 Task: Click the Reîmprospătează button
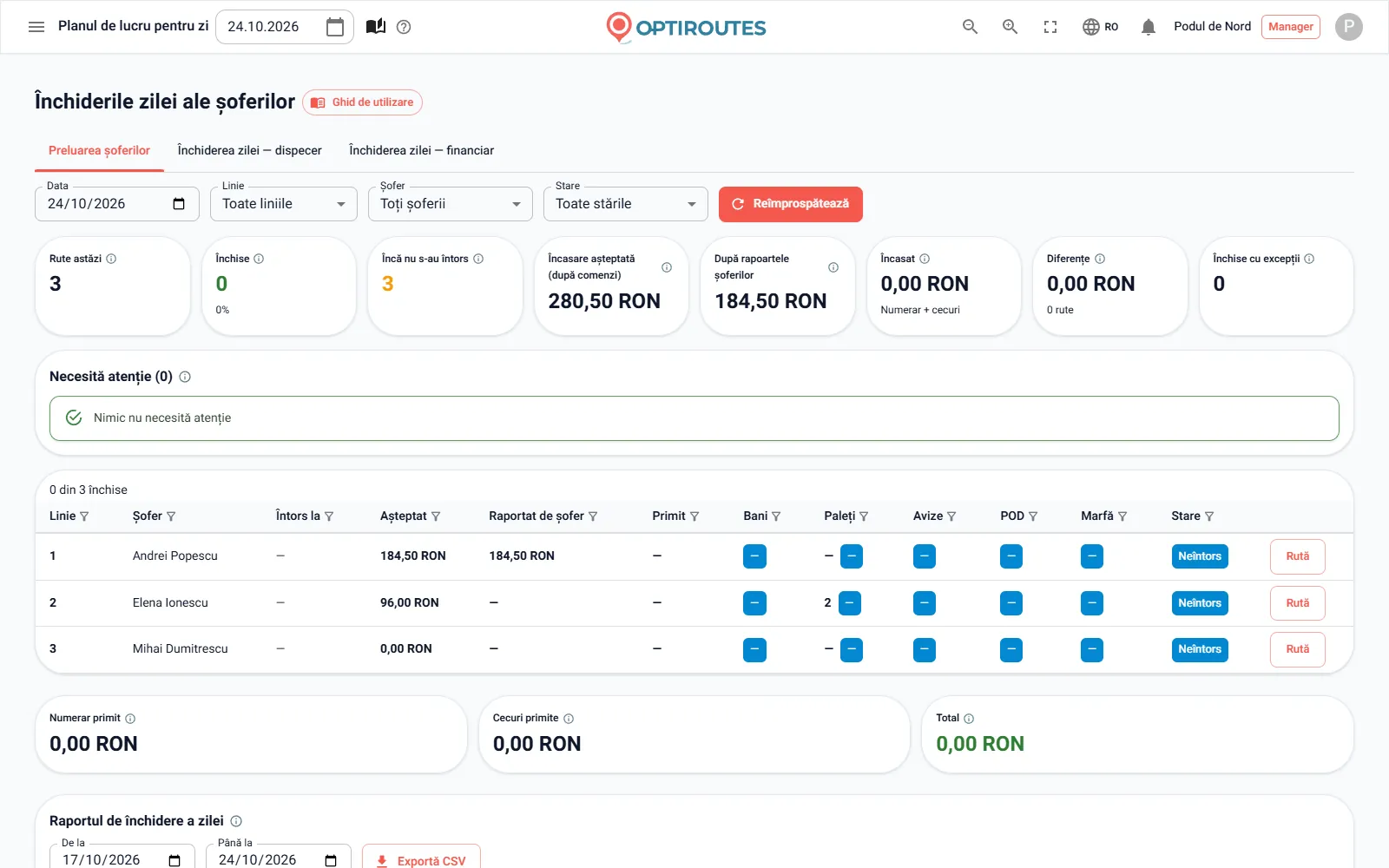point(791,204)
